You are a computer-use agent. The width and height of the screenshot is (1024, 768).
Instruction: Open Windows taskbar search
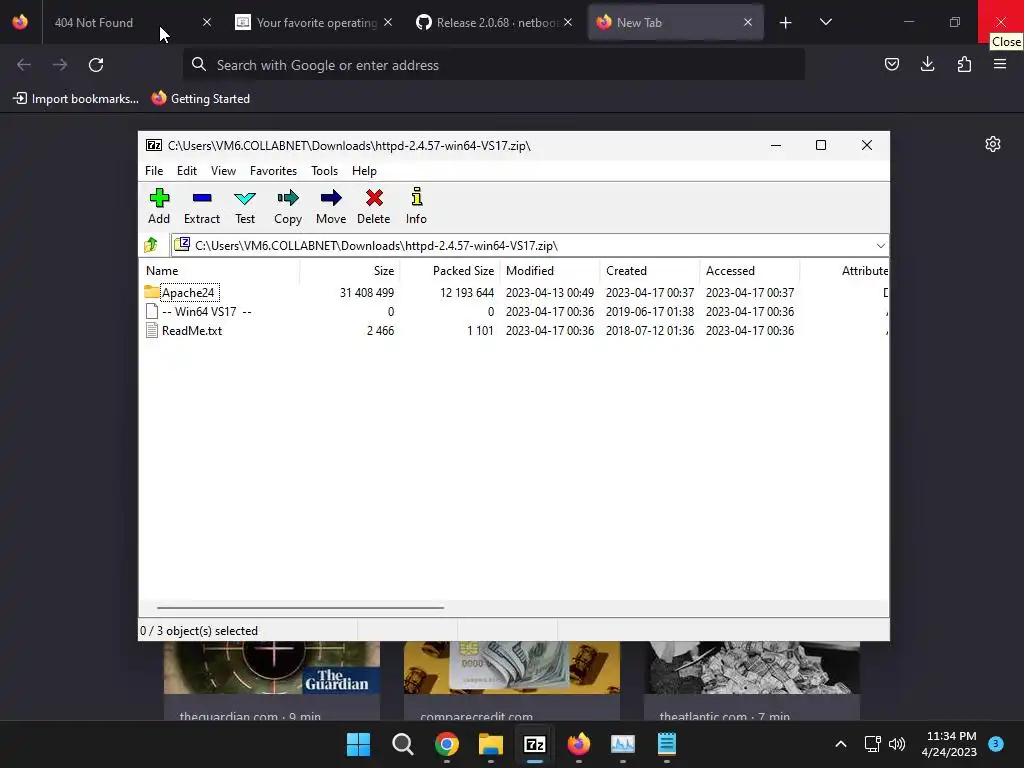click(402, 744)
